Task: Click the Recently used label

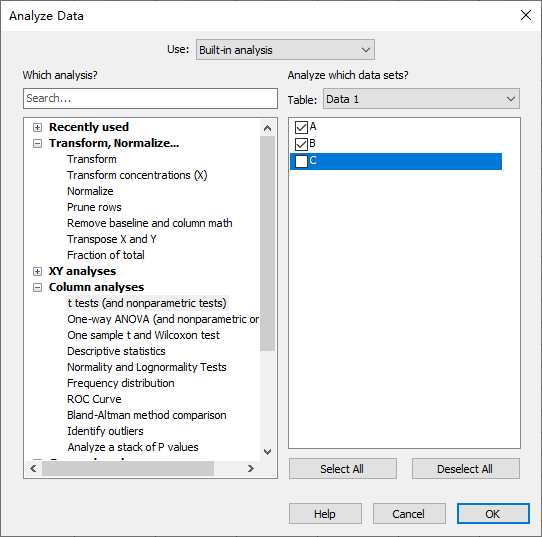Action: point(89,127)
